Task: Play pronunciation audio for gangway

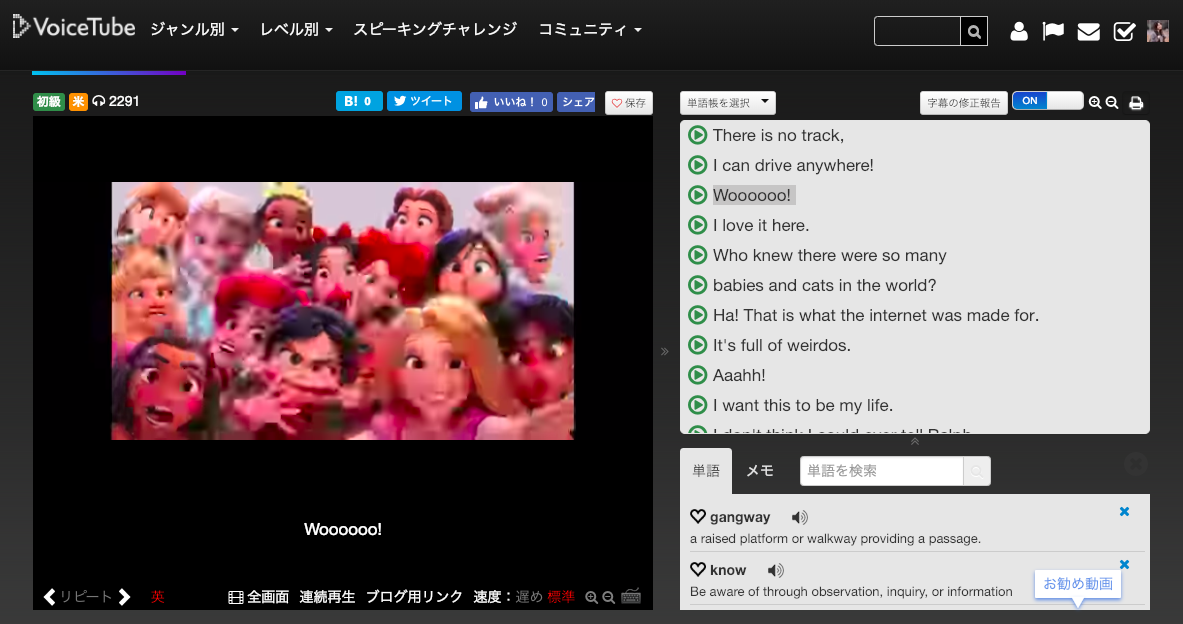Action: 800,518
